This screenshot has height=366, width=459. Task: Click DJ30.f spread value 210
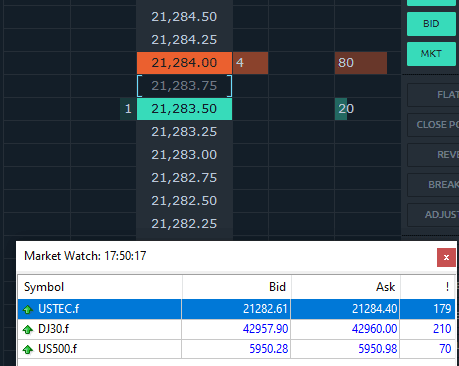pos(442,329)
